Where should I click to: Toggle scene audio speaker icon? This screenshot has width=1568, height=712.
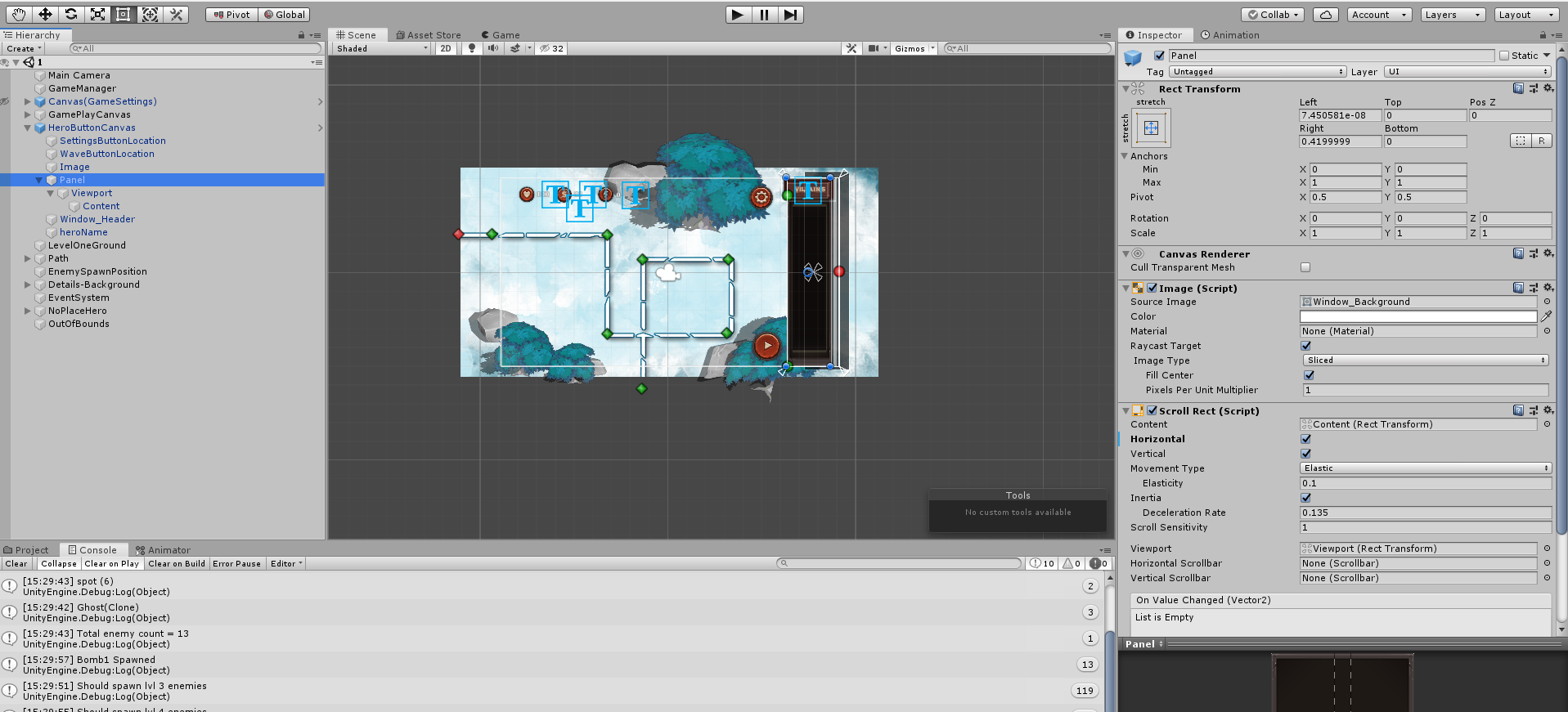(492, 48)
